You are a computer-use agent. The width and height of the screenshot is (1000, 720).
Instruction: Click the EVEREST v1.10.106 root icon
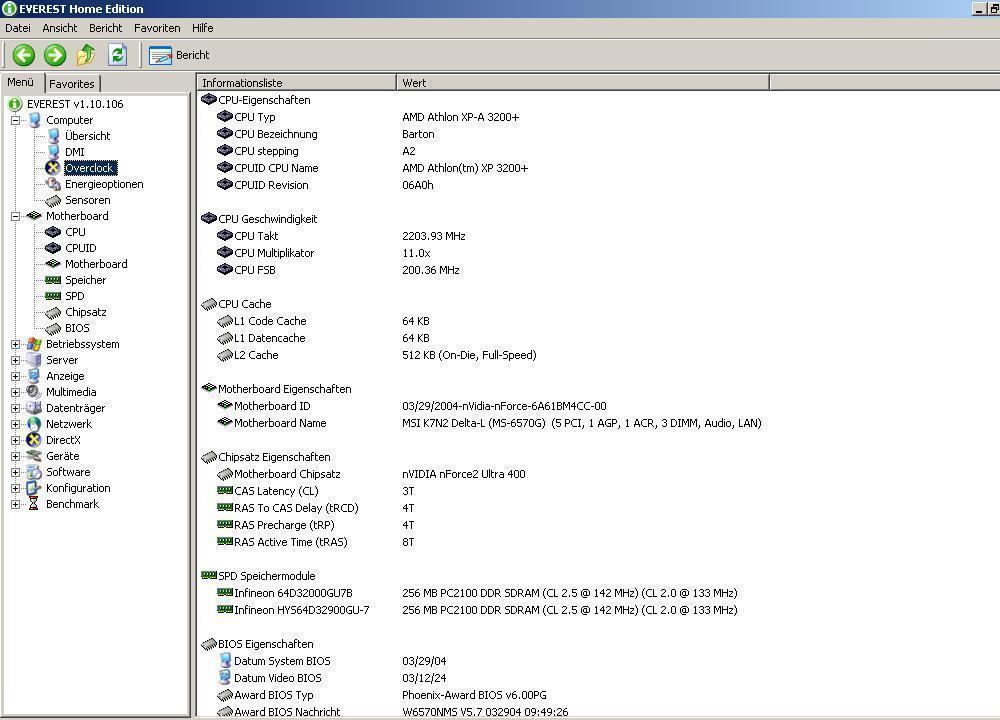tap(15, 104)
